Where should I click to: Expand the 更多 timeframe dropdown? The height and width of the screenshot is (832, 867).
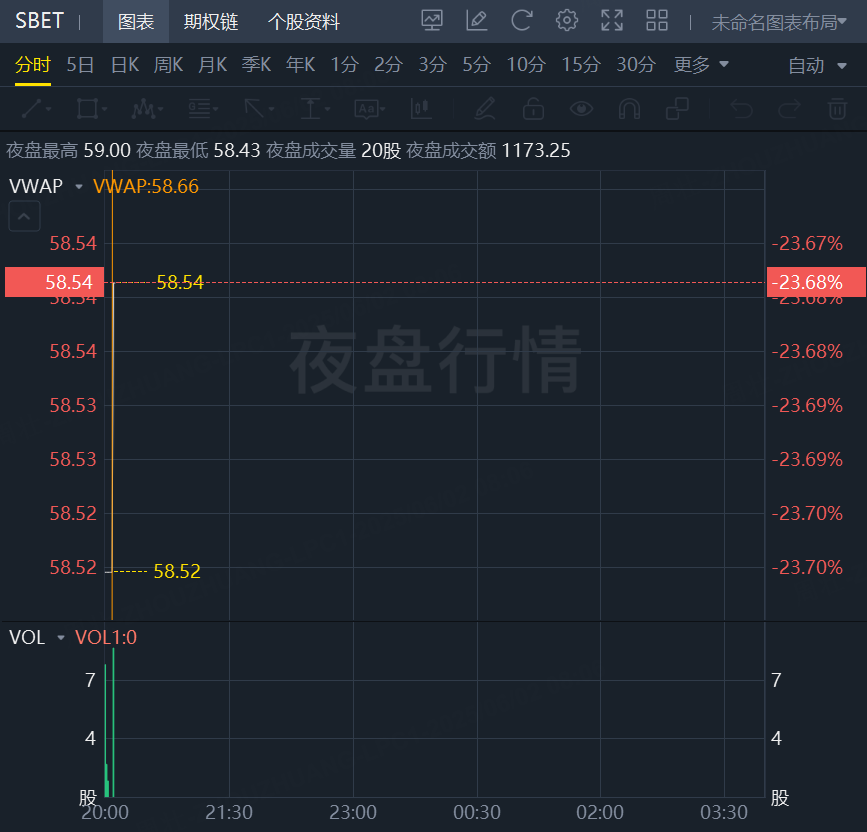tap(701, 65)
